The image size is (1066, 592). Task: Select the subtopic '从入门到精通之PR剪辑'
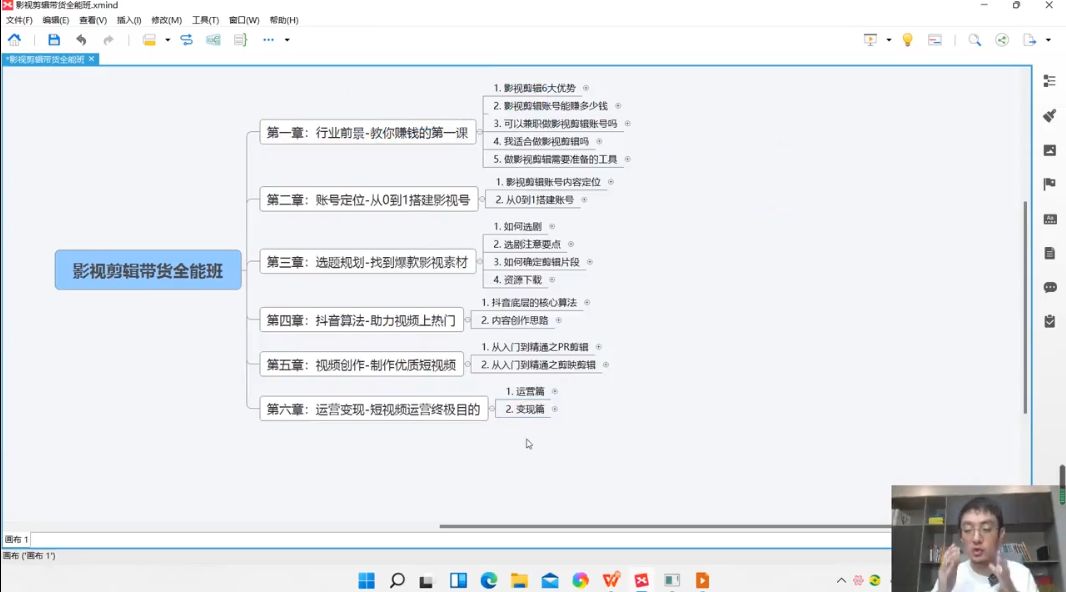pos(535,347)
